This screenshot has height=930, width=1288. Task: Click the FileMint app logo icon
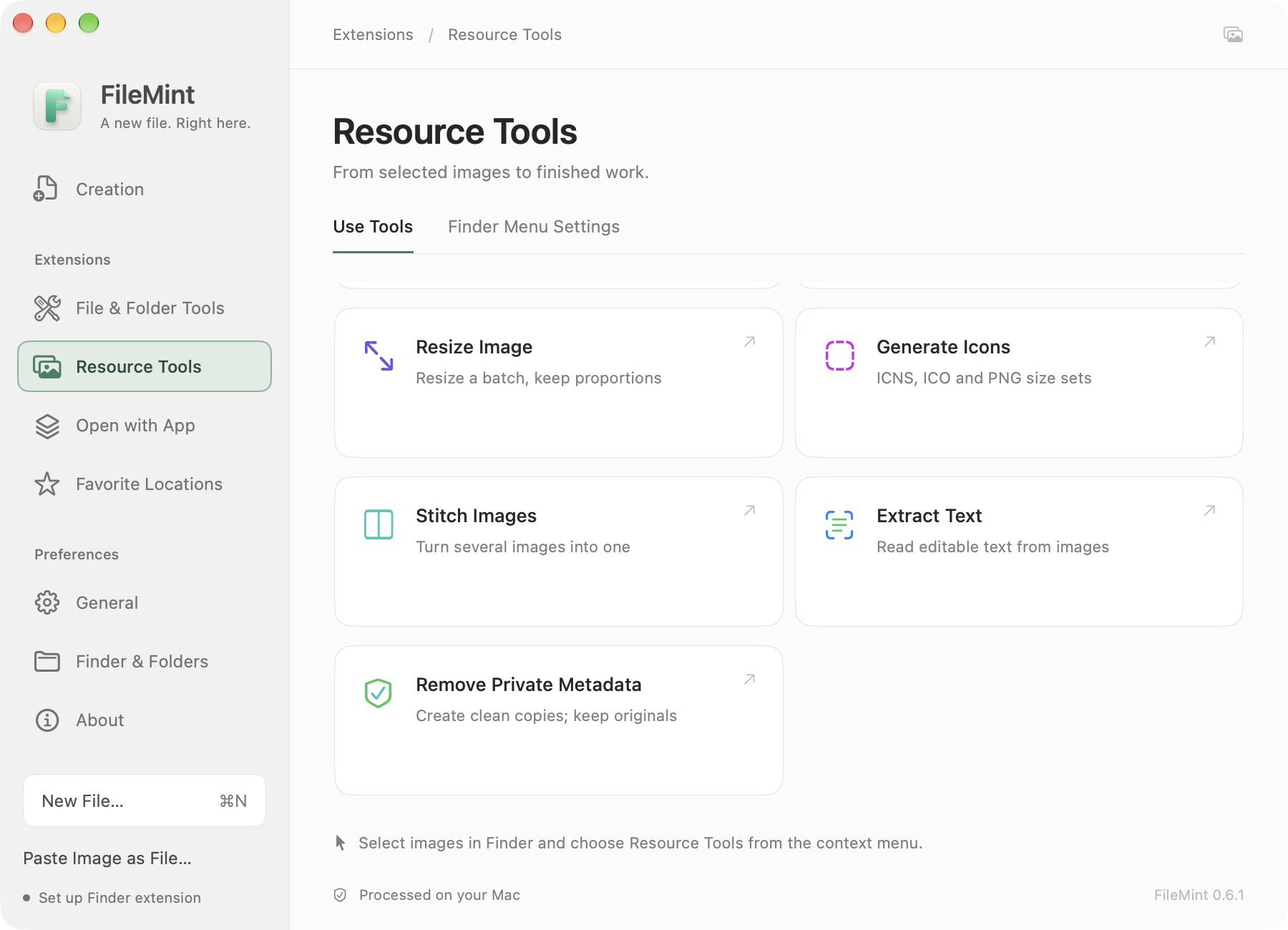[57, 107]
